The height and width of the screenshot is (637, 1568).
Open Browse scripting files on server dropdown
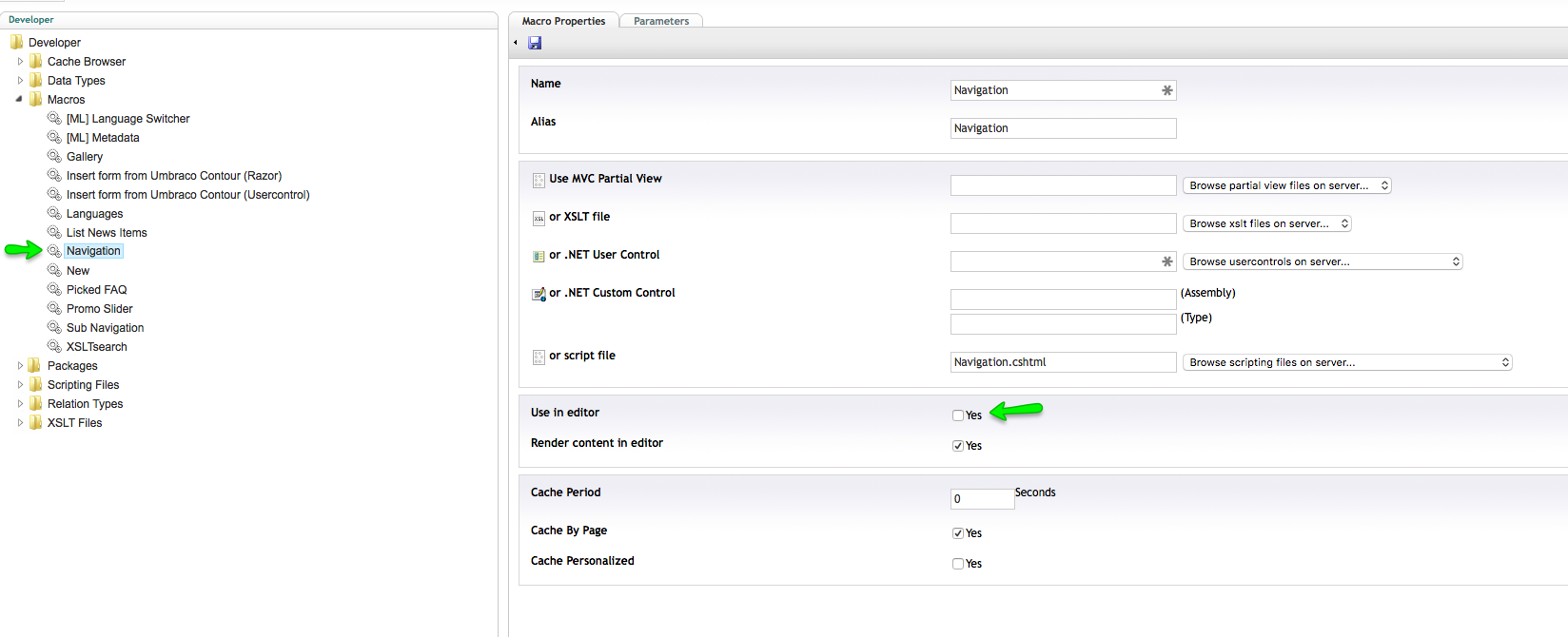coord(1346,362)
